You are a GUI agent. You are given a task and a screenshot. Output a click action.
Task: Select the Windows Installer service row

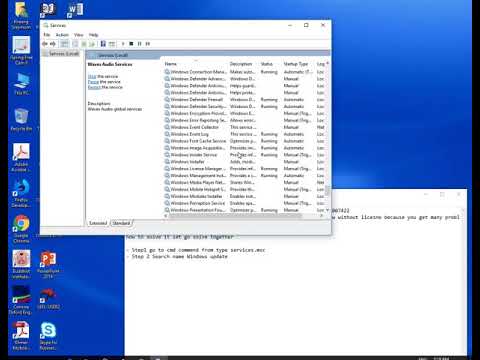click(244, 162)
